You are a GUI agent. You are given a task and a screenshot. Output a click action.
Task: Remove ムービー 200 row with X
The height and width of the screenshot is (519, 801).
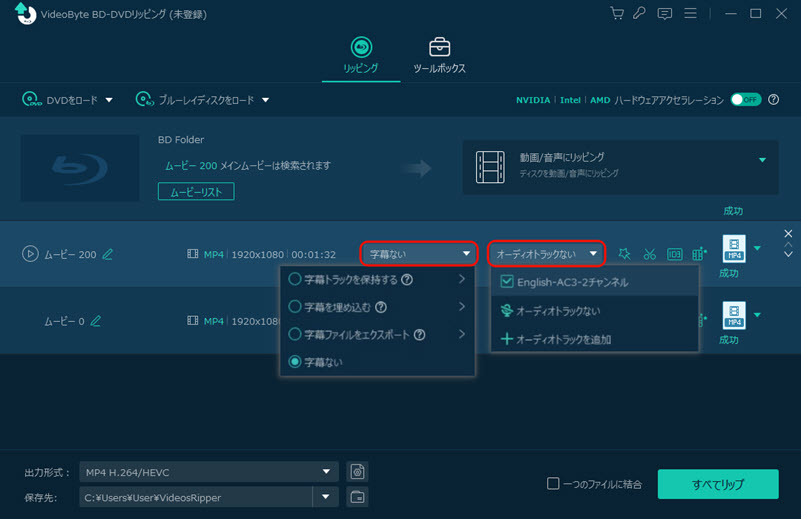(x=788, y=233)
